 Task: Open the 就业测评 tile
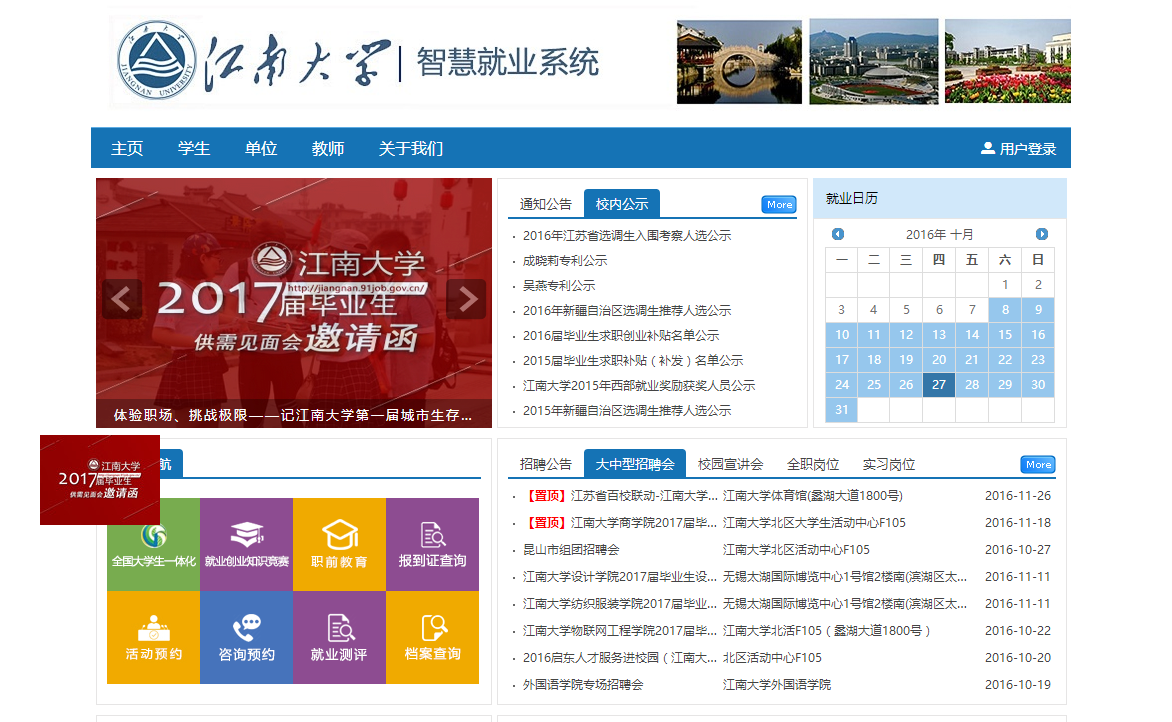tap(339, 638)
